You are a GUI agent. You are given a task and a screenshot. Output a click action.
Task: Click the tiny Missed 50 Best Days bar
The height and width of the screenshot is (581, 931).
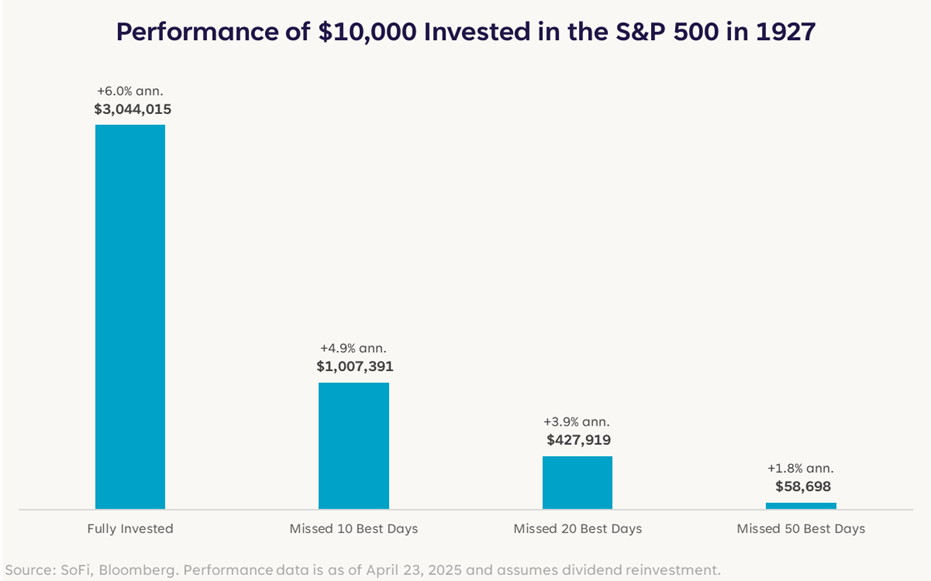coord(801,506)
